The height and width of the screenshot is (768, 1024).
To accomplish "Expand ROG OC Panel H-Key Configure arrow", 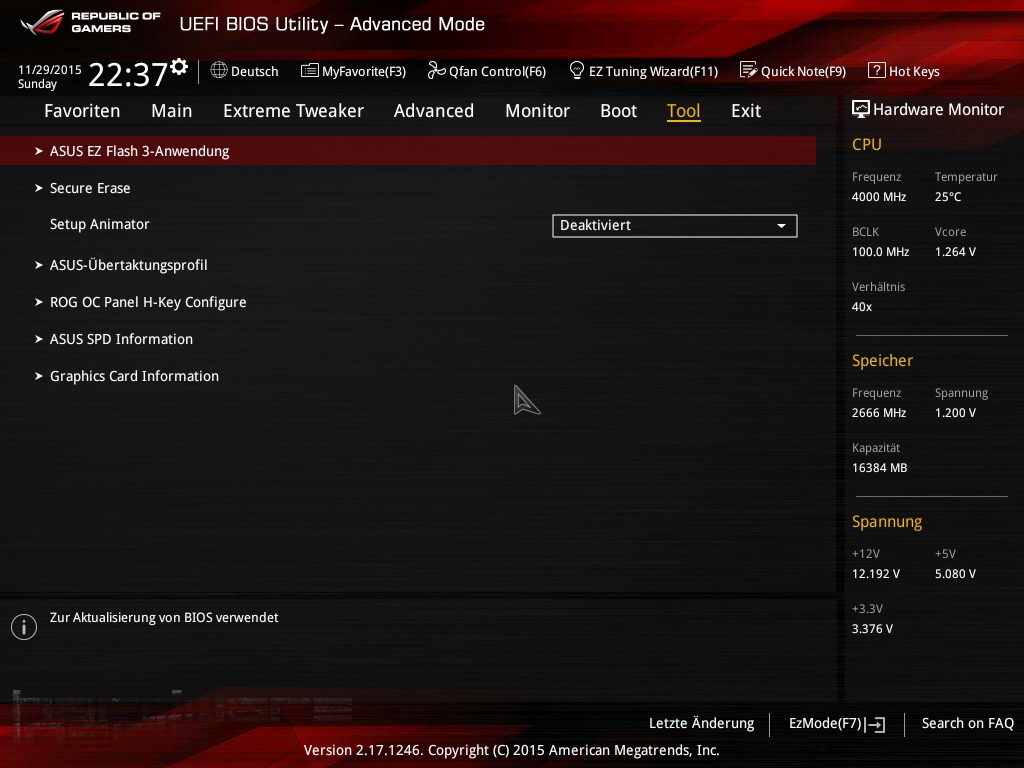I will point(39,302).
